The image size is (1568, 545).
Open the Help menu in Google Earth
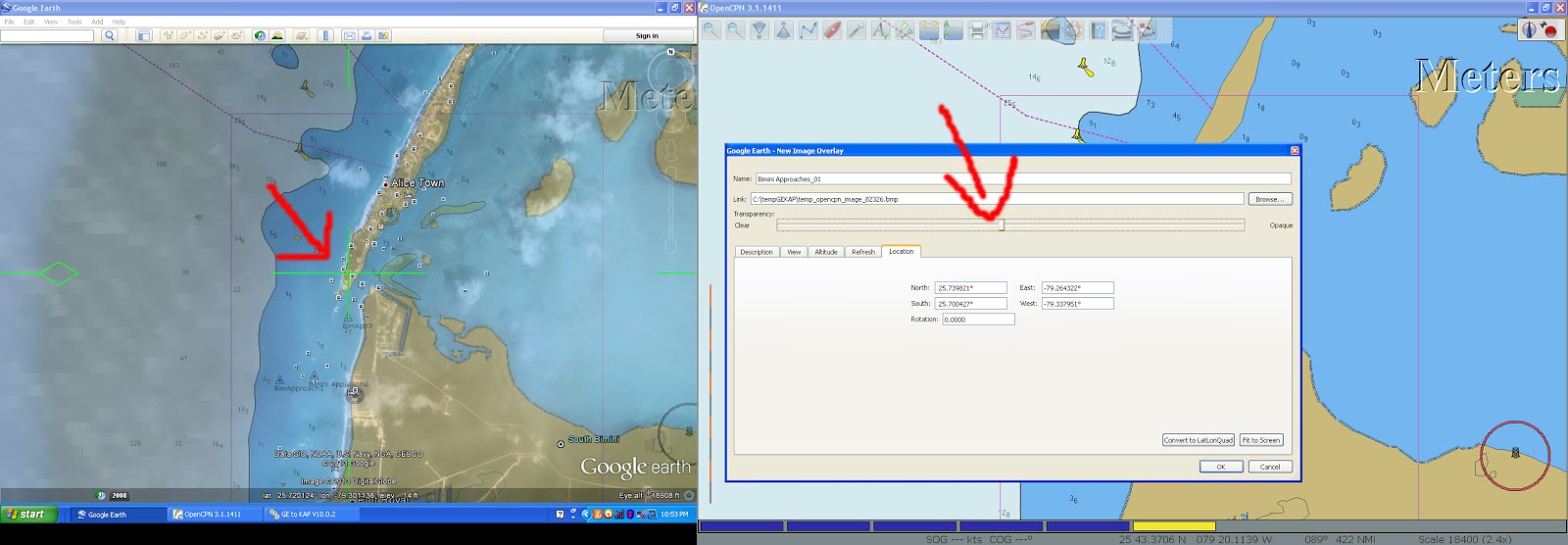[119, 22]
